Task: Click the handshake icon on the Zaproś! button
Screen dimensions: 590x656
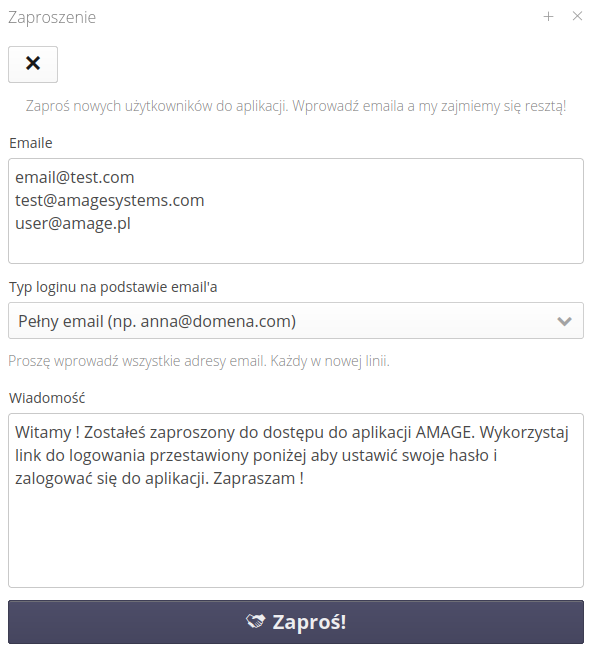Action: coord(255,621)
